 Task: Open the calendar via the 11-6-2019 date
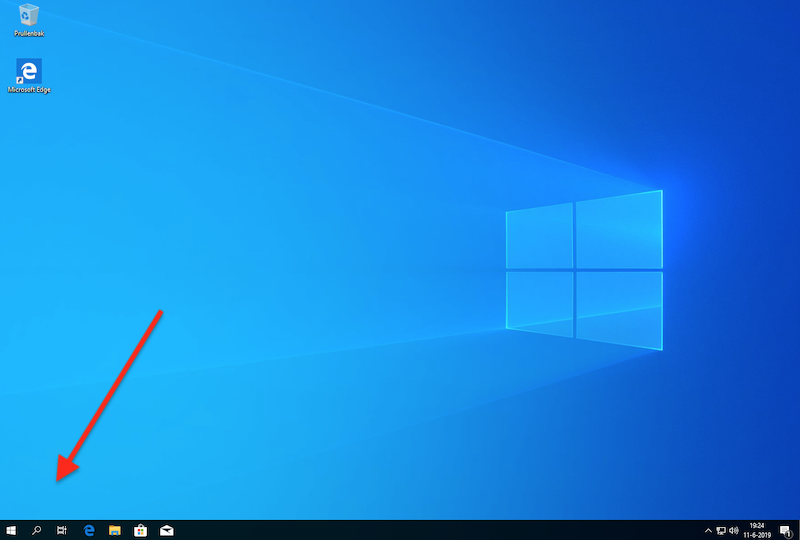[757, 535]
